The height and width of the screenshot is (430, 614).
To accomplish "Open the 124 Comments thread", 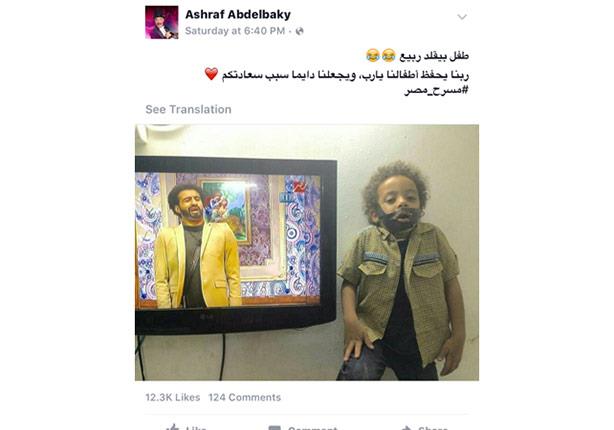I will pyautogui.click(x=245, y=397).
